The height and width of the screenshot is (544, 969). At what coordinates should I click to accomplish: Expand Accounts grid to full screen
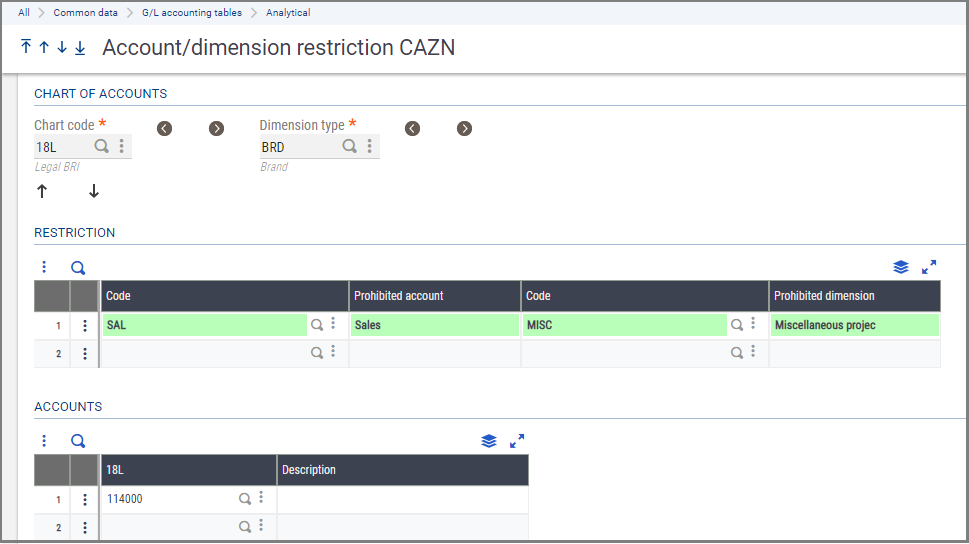coord(517,440)
